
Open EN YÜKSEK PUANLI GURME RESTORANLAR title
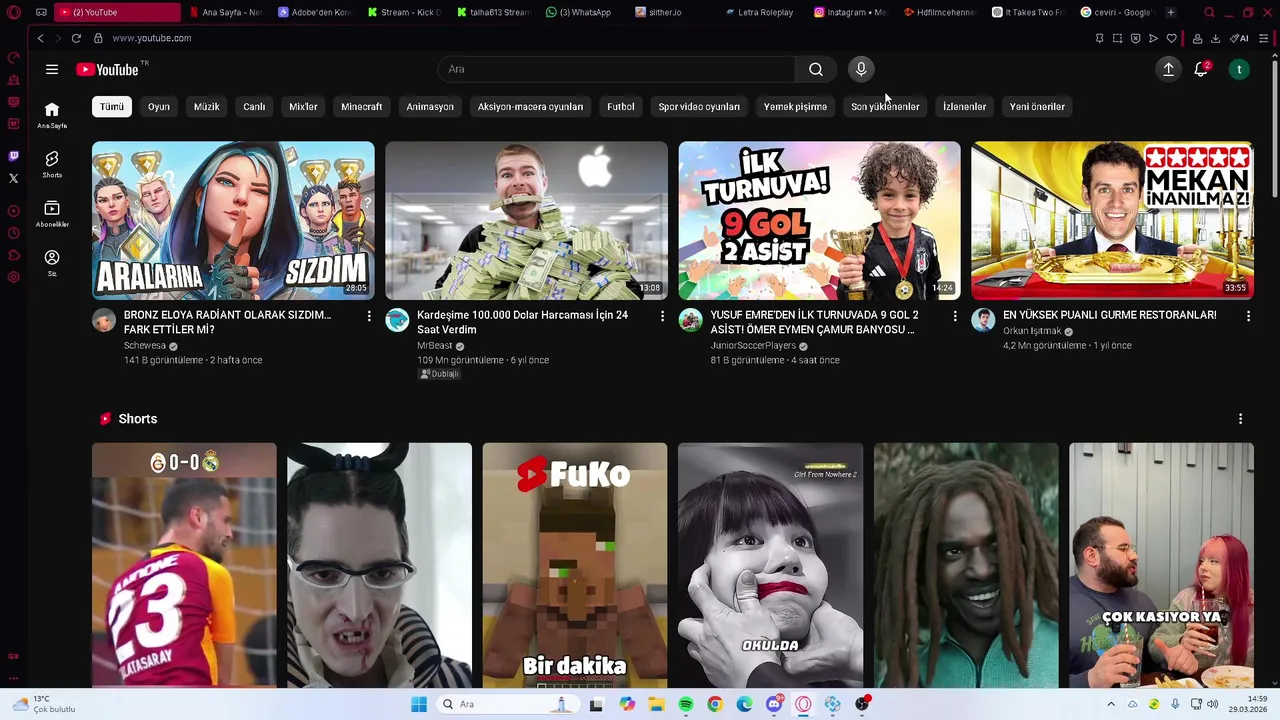[x=1110, y=315]
